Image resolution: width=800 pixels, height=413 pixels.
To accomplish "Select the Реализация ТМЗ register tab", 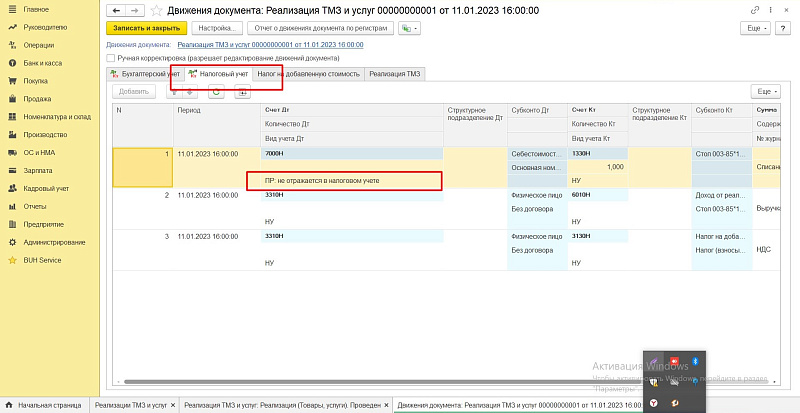I will point(395,74).
